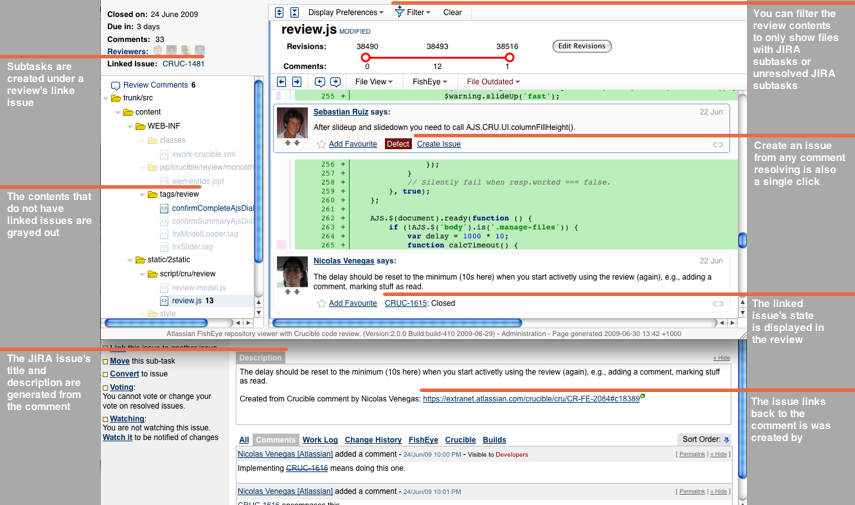The width and height of the screenshot is (855, 505).
Task: Select review.js 13 in file tree
Action: point(192,300)
